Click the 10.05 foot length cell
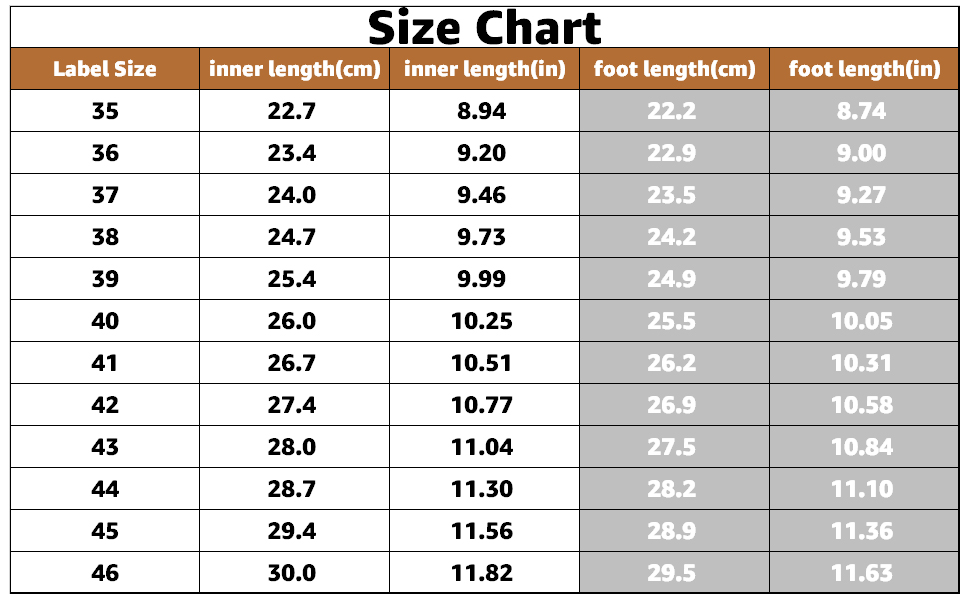970x600 pixels. tap(862, 321)
